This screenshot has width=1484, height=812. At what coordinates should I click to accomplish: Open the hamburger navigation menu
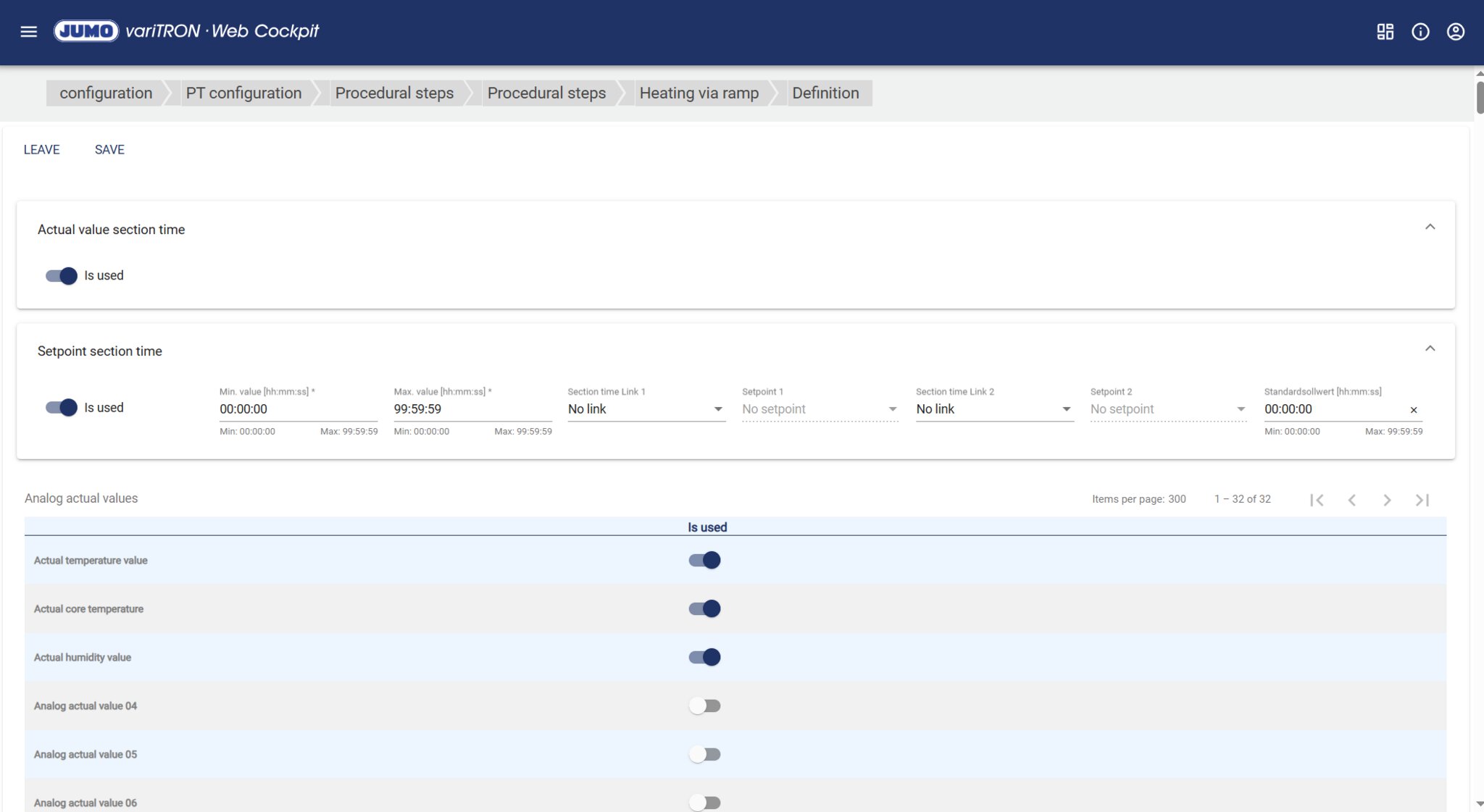[28, 31]
